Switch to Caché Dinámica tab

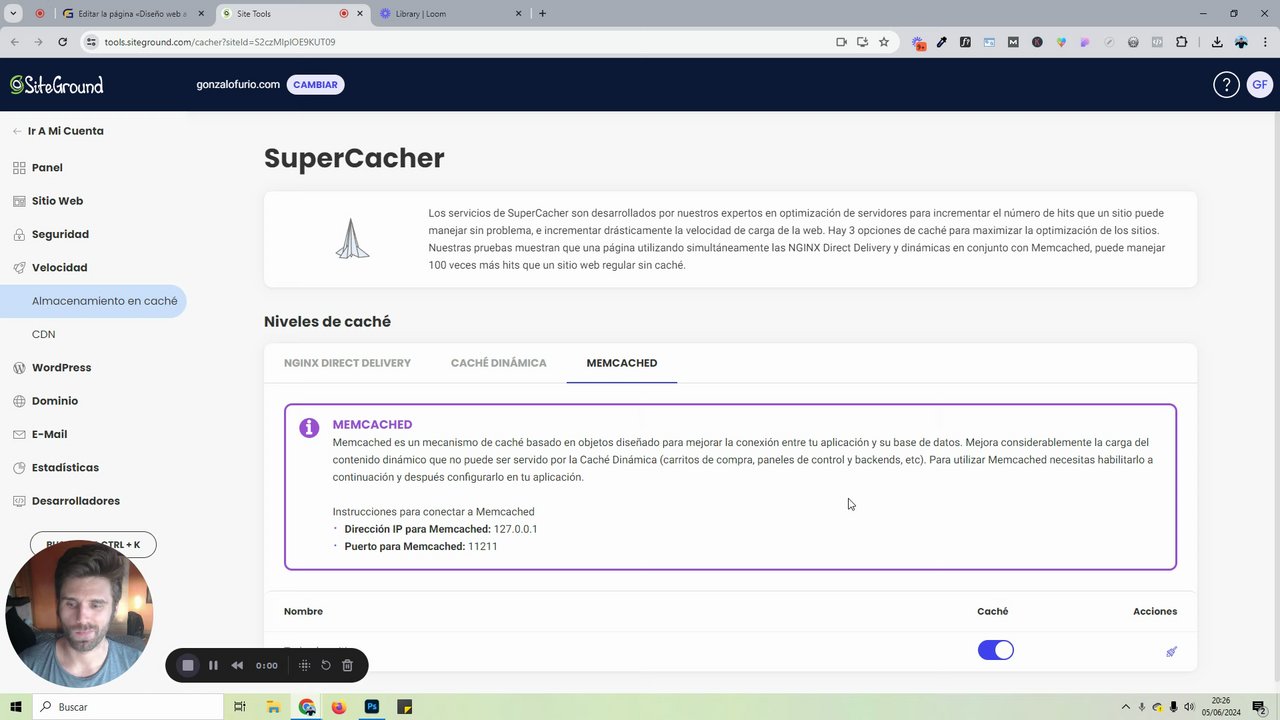[498, 363]
